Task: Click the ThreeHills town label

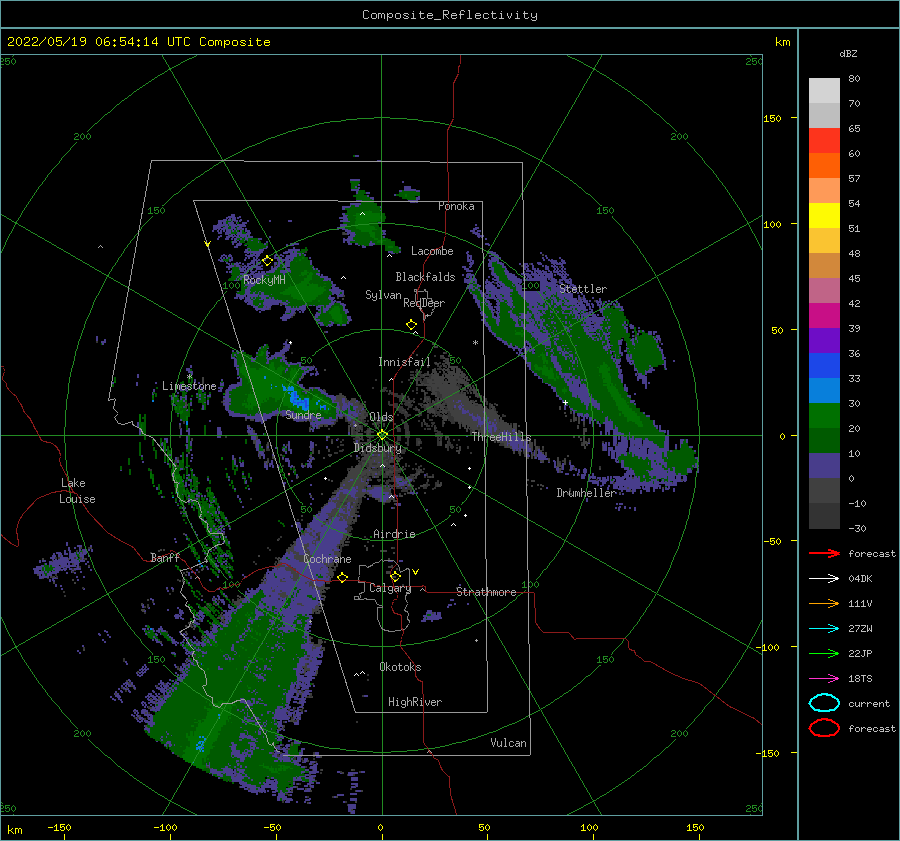Action: click(x=502, y=437)
